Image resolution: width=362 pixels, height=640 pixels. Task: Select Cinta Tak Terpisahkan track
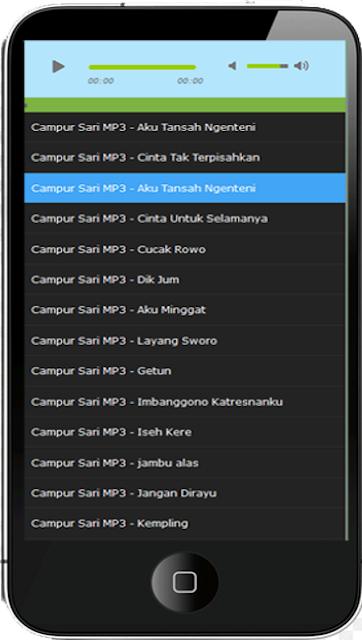point(185,158)
